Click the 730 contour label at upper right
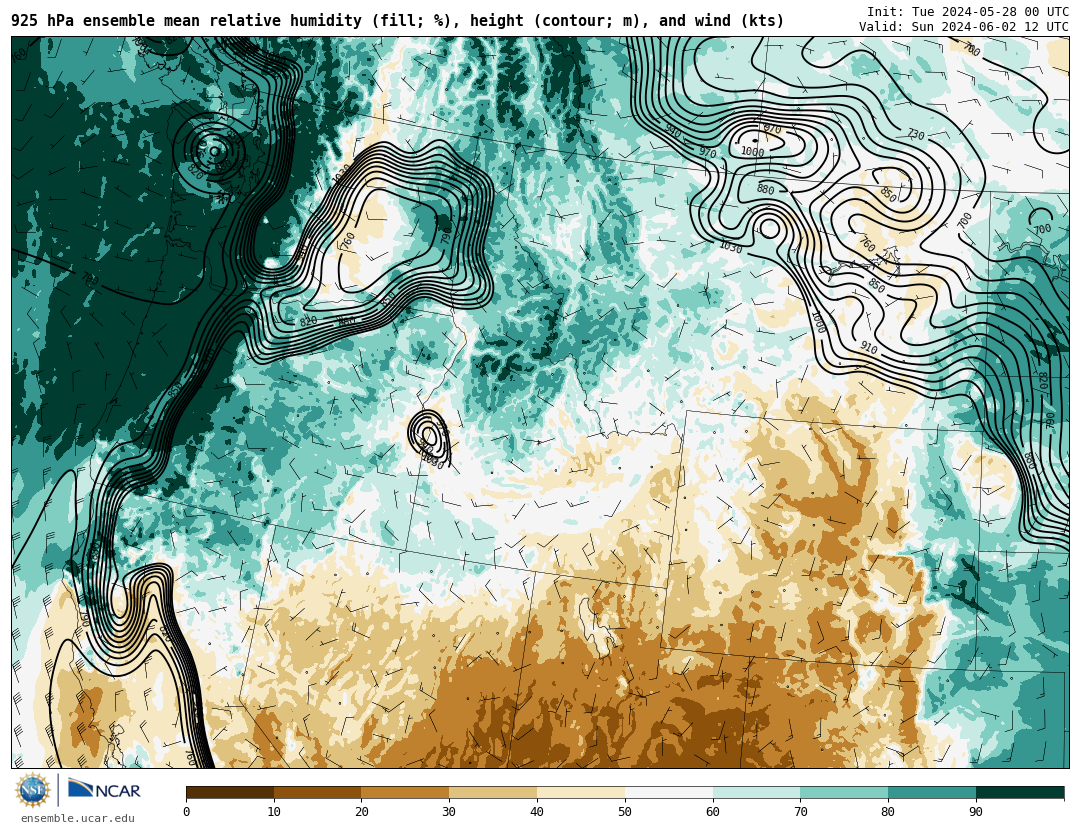1080x831 pixels. pyautogui.click(x=915, y=134)
